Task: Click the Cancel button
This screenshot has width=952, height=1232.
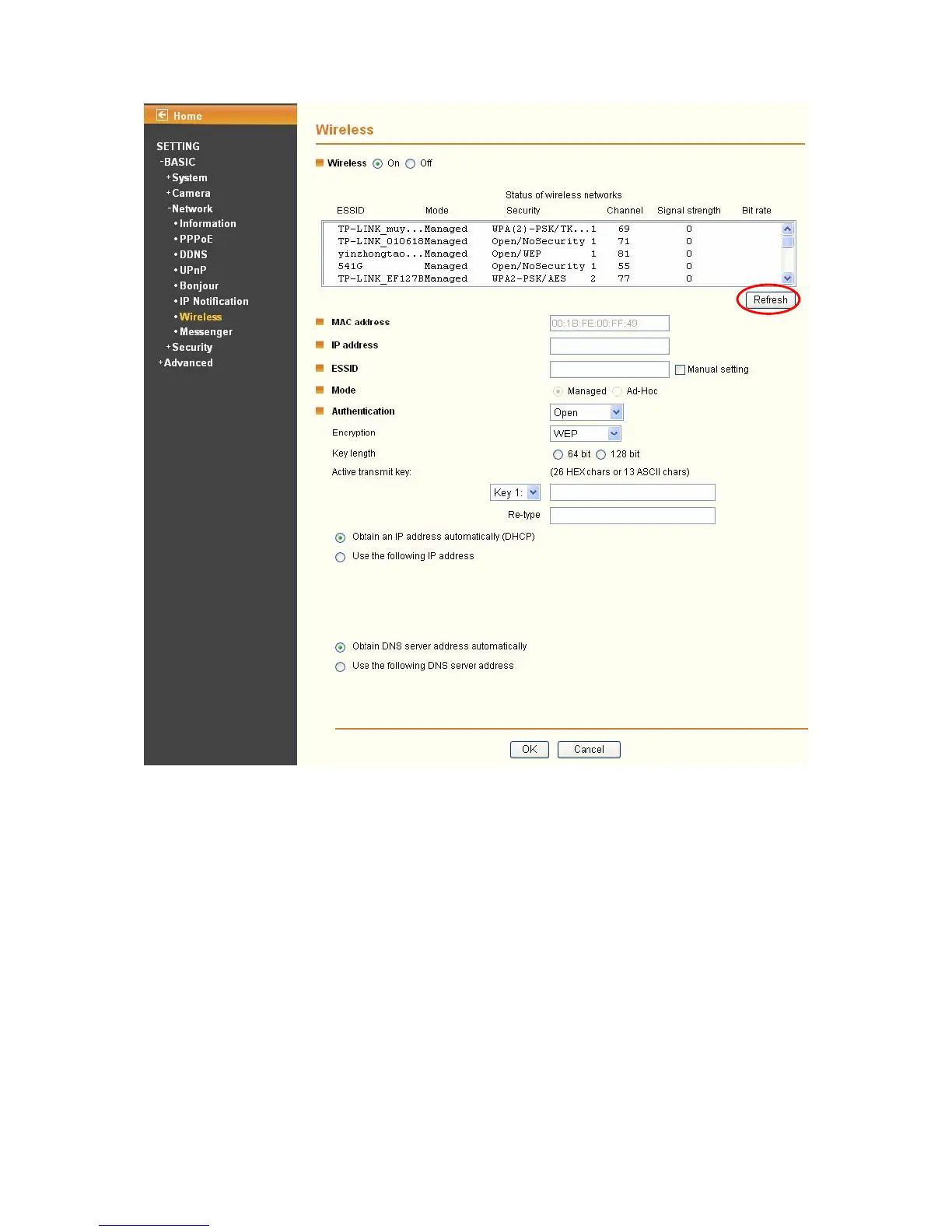Action: (589, 750)
